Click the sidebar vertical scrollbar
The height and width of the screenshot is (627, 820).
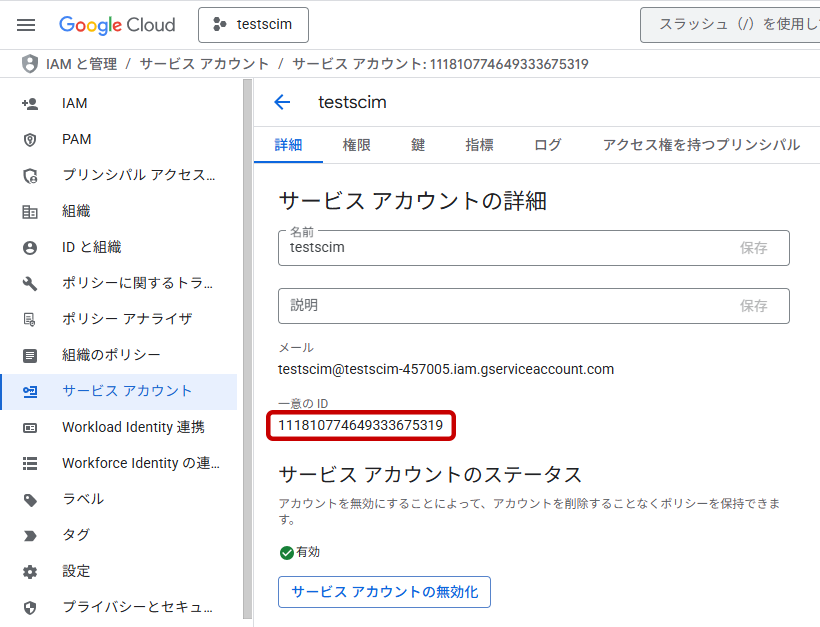point(247,350)
